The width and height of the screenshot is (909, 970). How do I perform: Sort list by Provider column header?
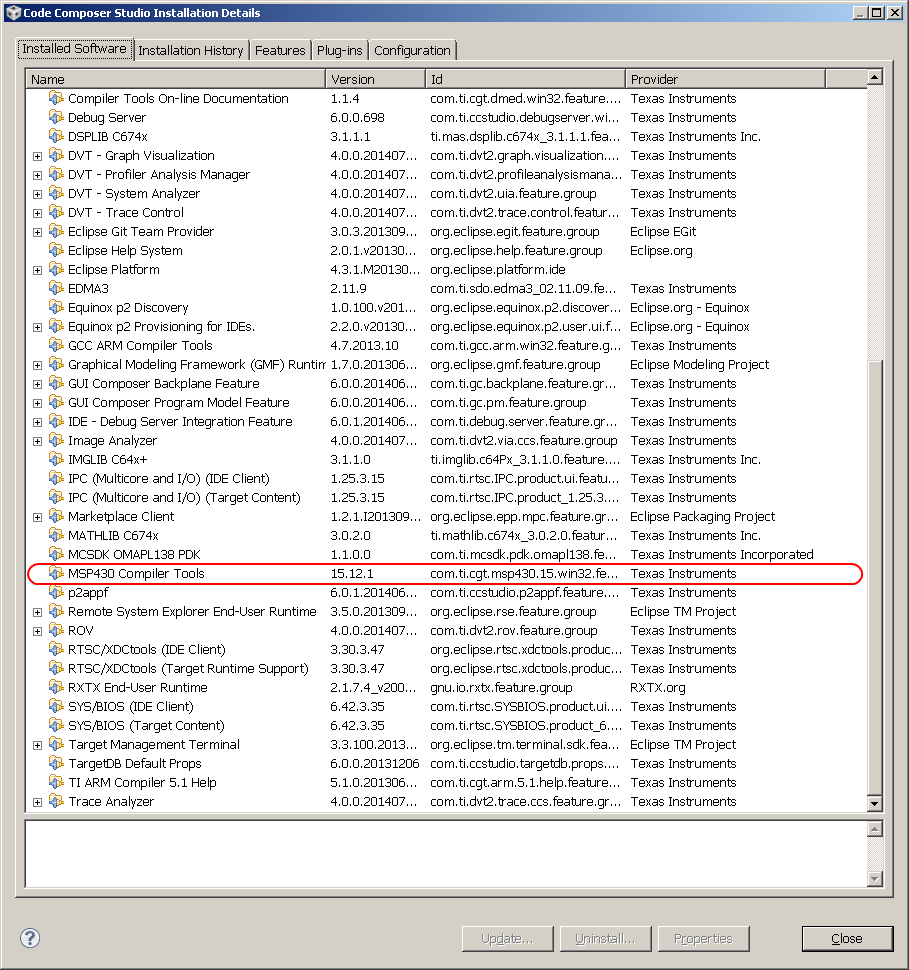[x=725, y=79]
